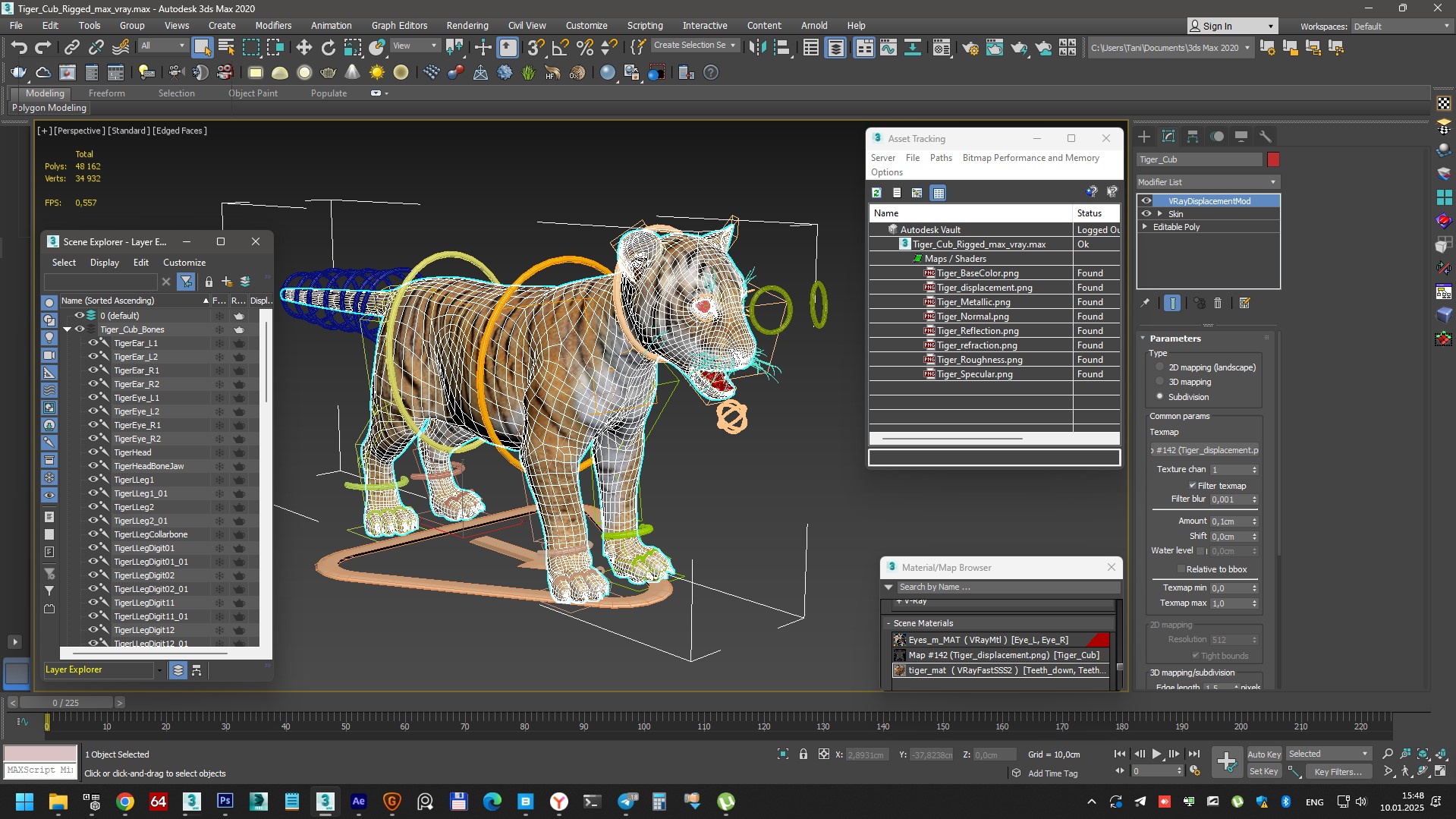Click the Texmap #142 Tiger_displacement button
This screenshot has width=1456, height=819.
pyautogui.click(x=1205, y=450)
